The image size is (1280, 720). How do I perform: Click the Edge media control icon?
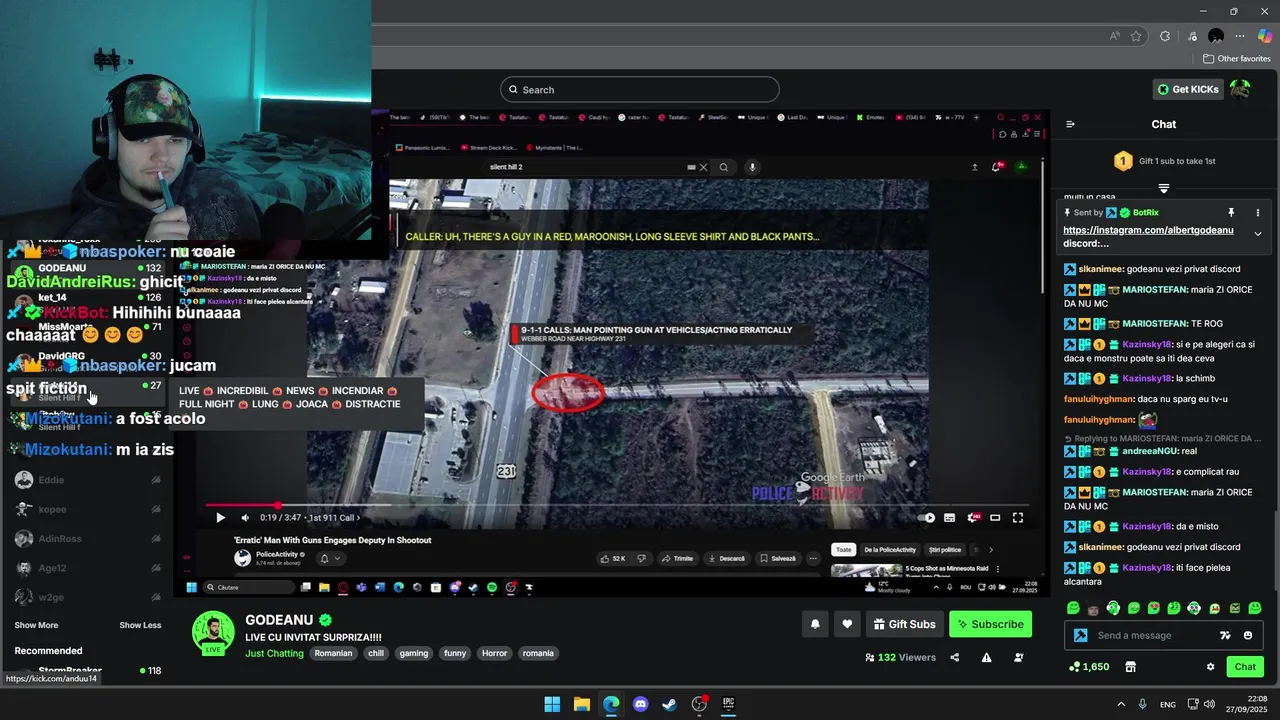click(1190, 36)
